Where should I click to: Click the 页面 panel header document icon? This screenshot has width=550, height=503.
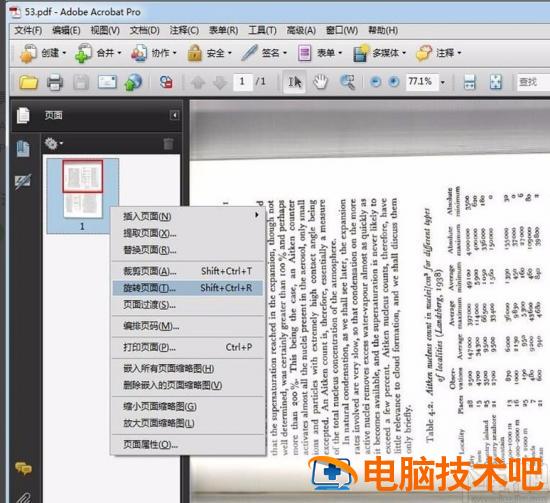[x=24, y=115]
